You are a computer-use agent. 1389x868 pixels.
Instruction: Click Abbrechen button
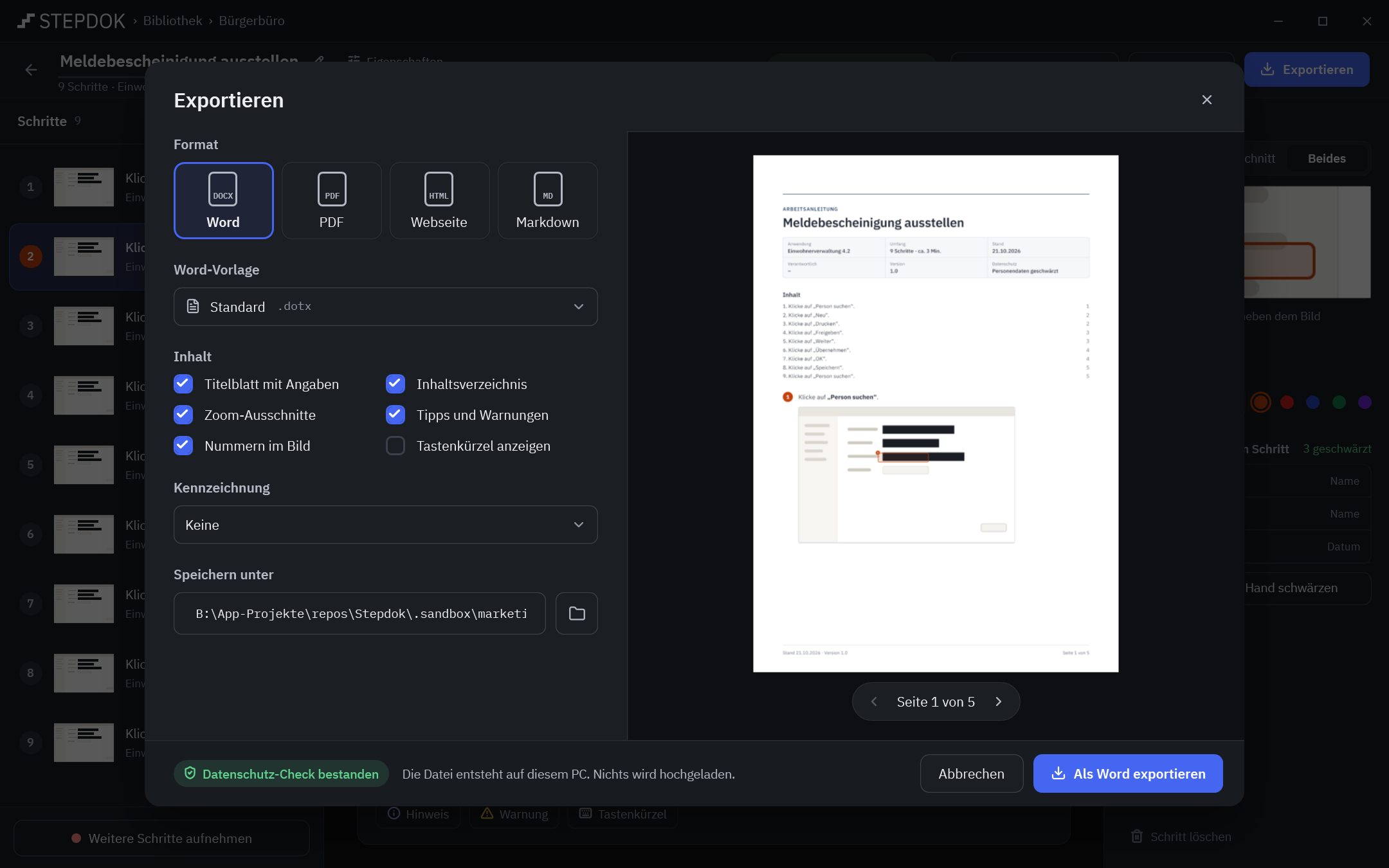click(972, 773)
